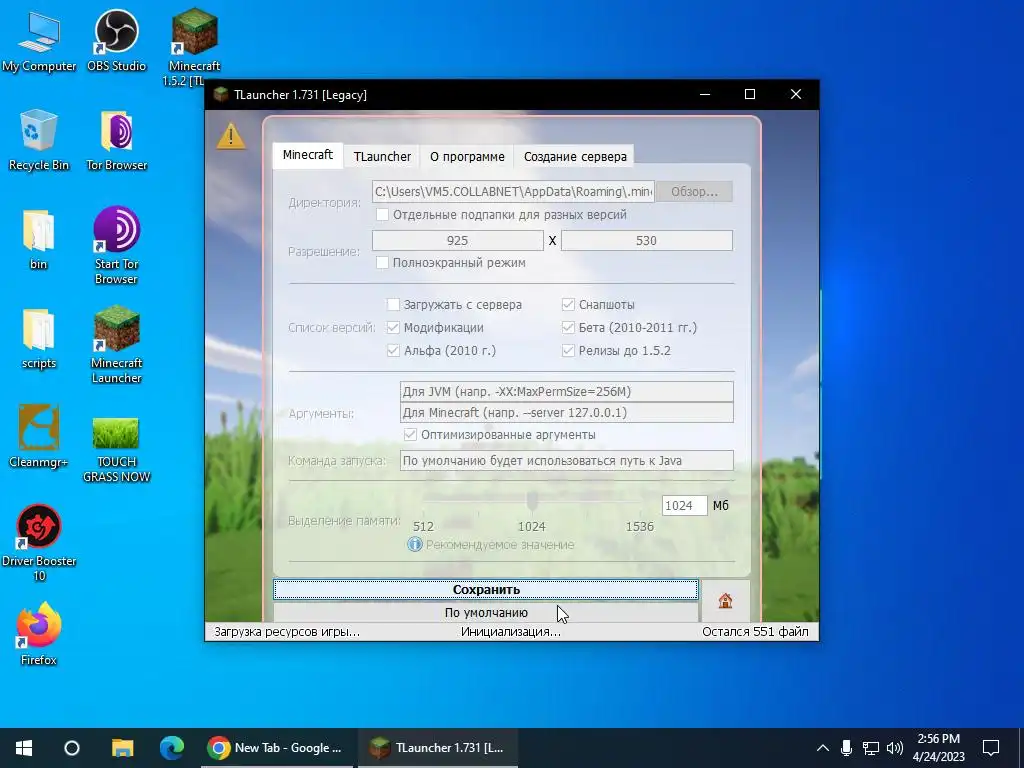Open File Explorer from the taskbar
Image resolution: width=1024 pixels, height=768 pixels.
[122, 748]
